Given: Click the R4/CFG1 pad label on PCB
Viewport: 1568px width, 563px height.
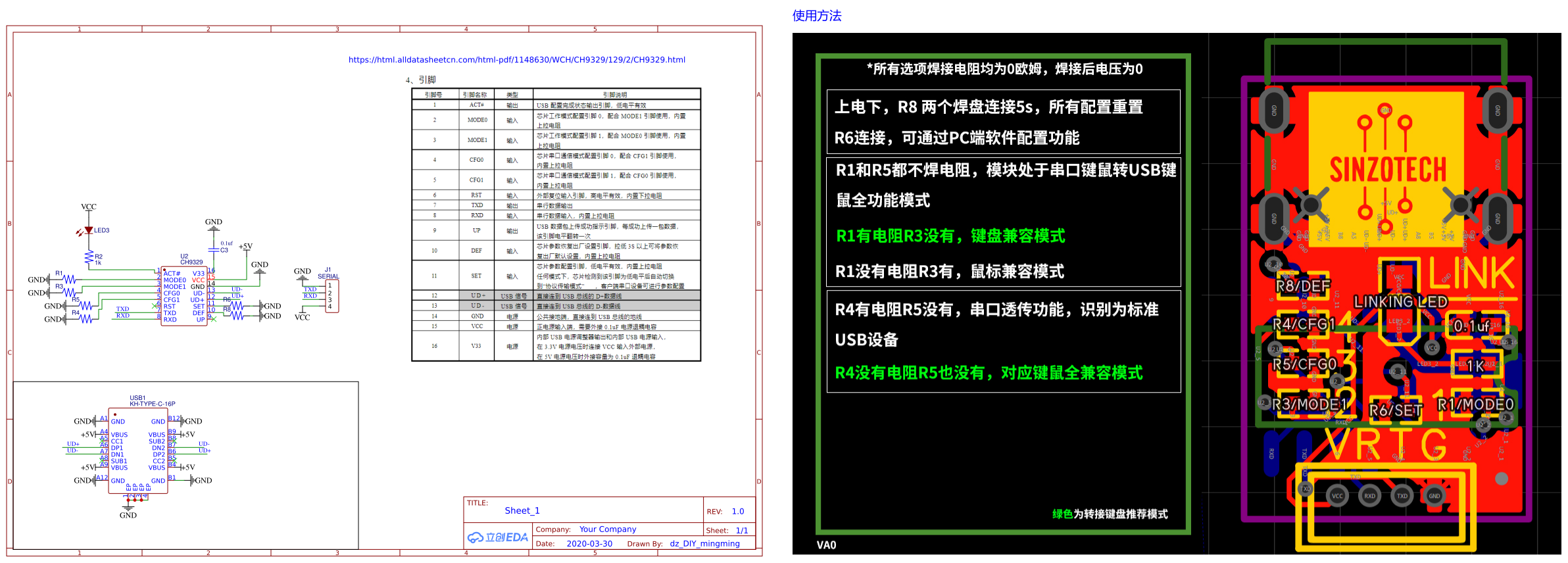Looking at the screenshot, I should (x=1304, y=324).
